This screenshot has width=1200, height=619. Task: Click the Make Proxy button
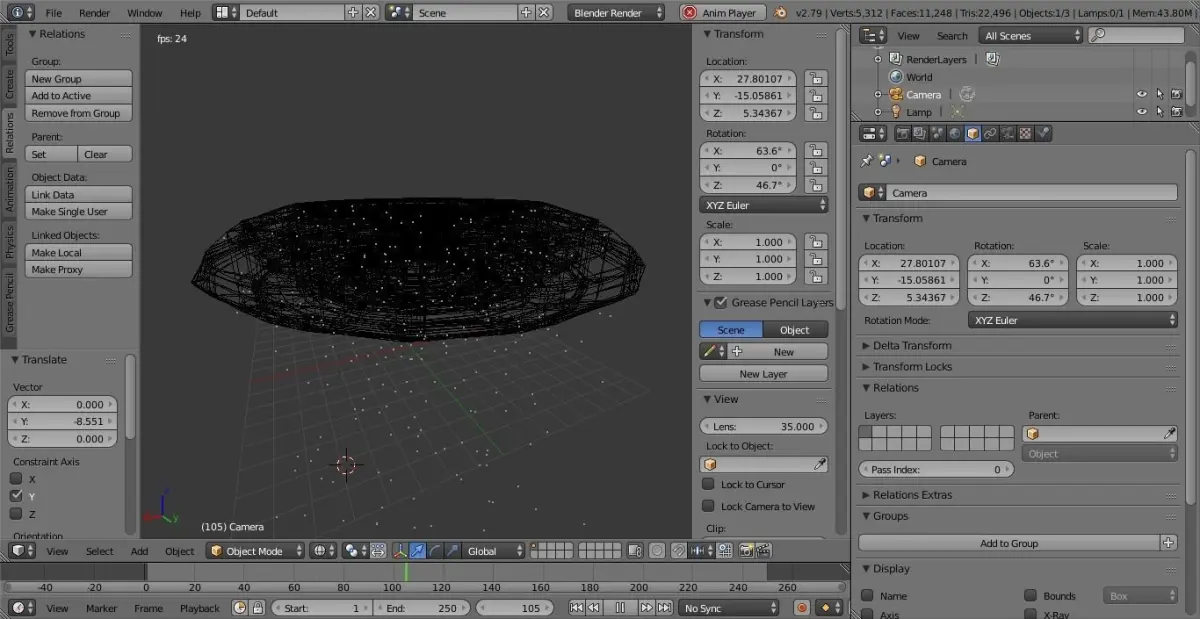(x=79, y=269)
